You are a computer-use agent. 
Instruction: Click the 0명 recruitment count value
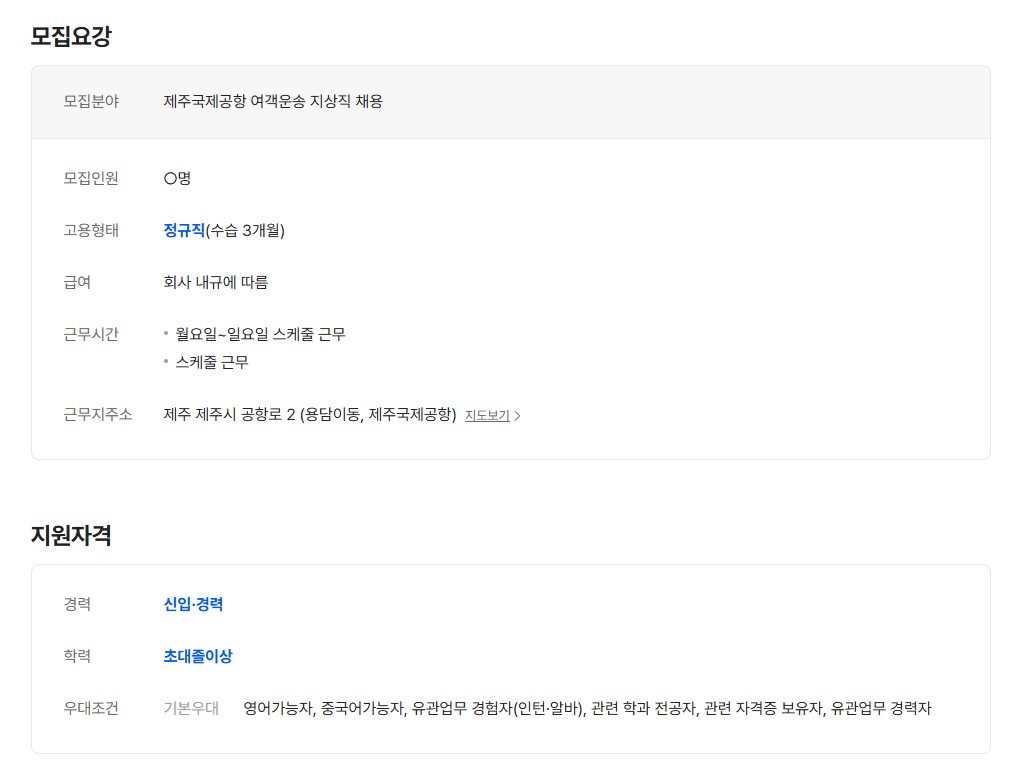click(177, 178)
